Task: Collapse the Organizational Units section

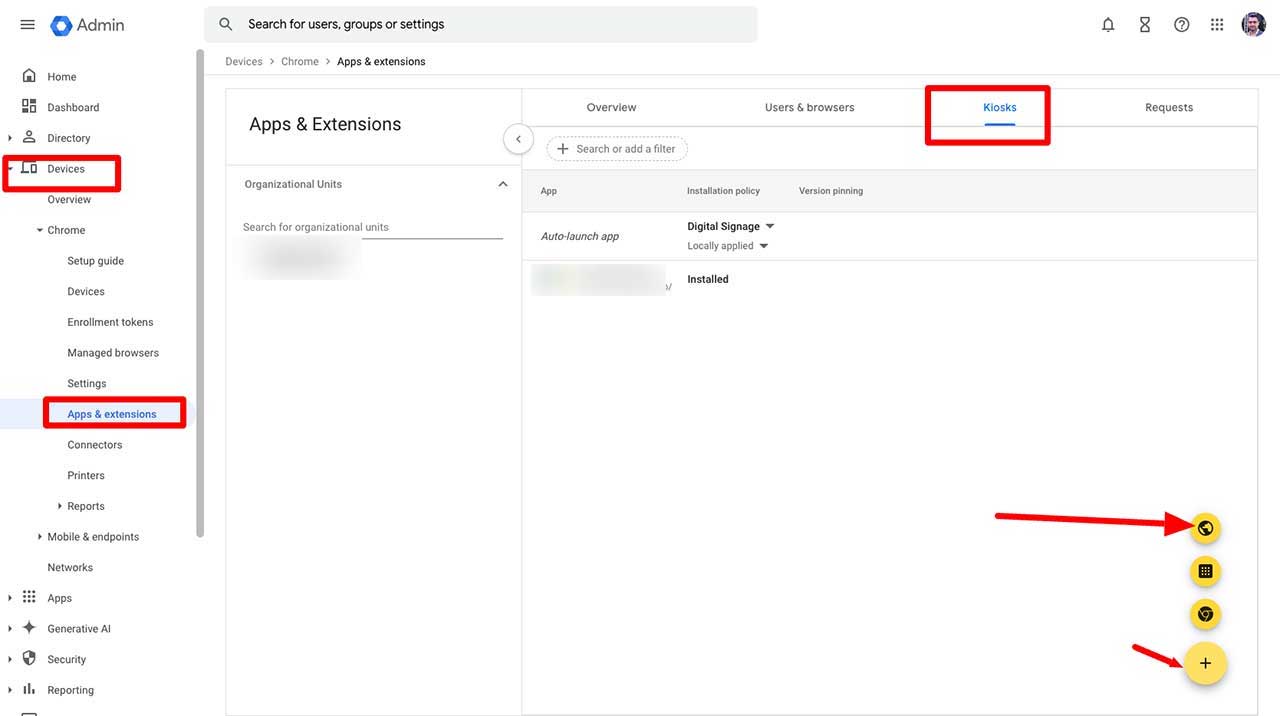Action: coord(503,184)
